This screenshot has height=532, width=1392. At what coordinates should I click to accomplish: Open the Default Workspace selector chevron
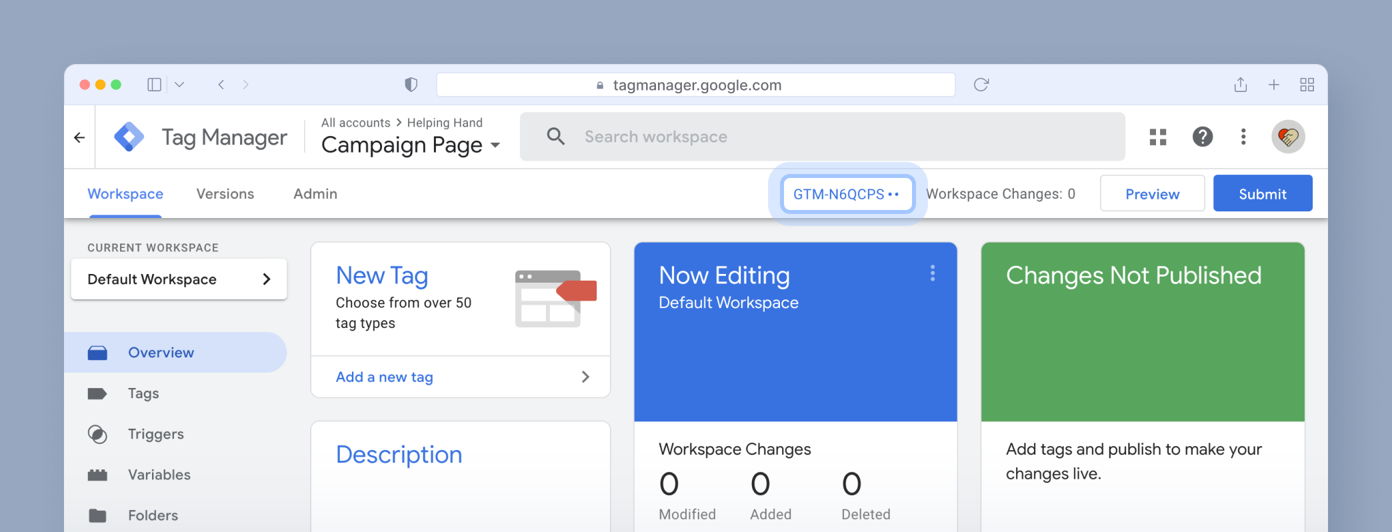point(266,279)
